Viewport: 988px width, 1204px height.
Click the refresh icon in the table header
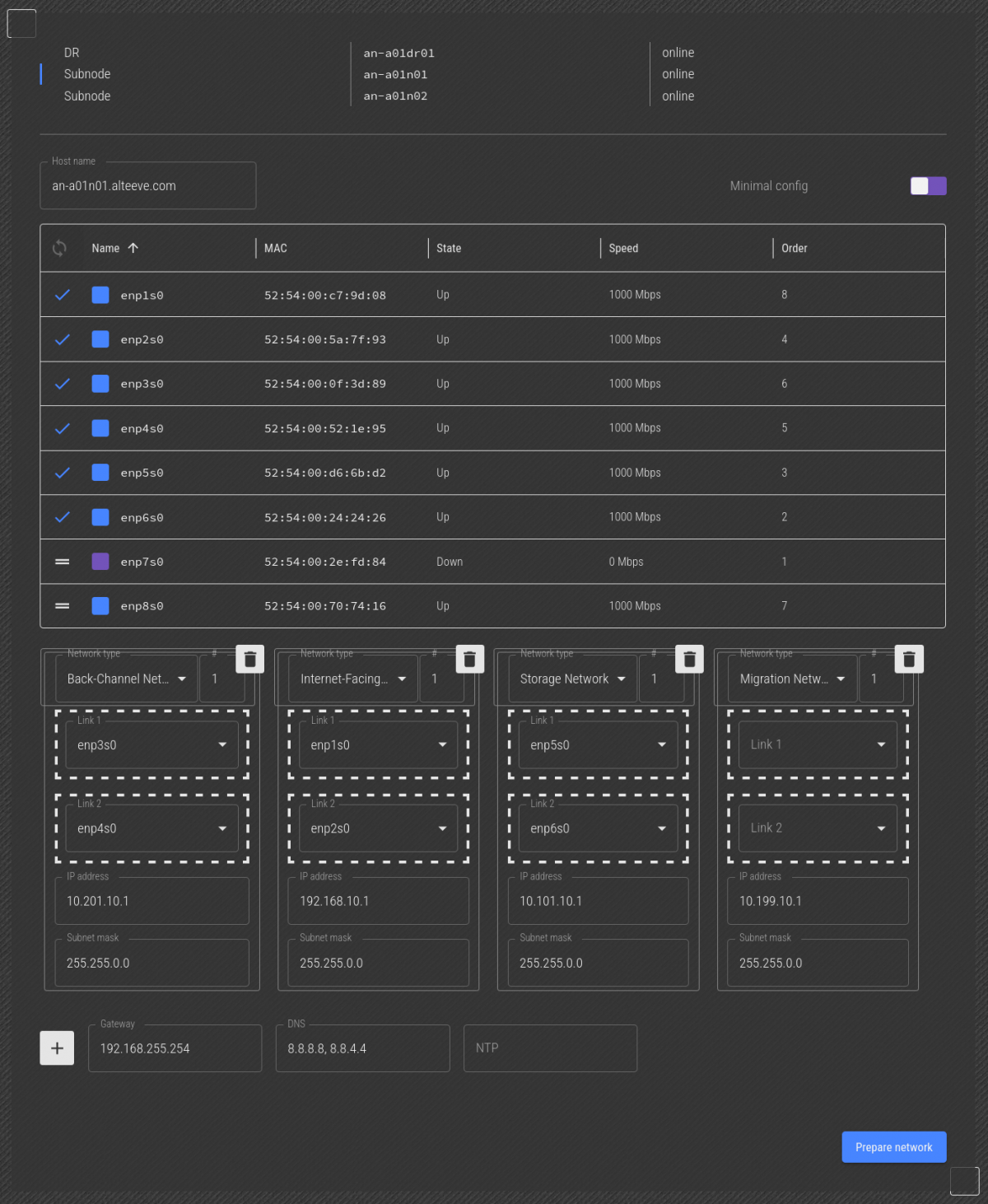pos(59,248)
